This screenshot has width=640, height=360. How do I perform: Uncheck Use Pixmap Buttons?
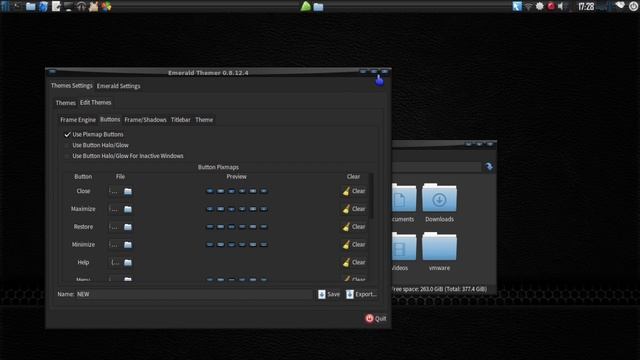pyautogui.click(x=93, y=134)
